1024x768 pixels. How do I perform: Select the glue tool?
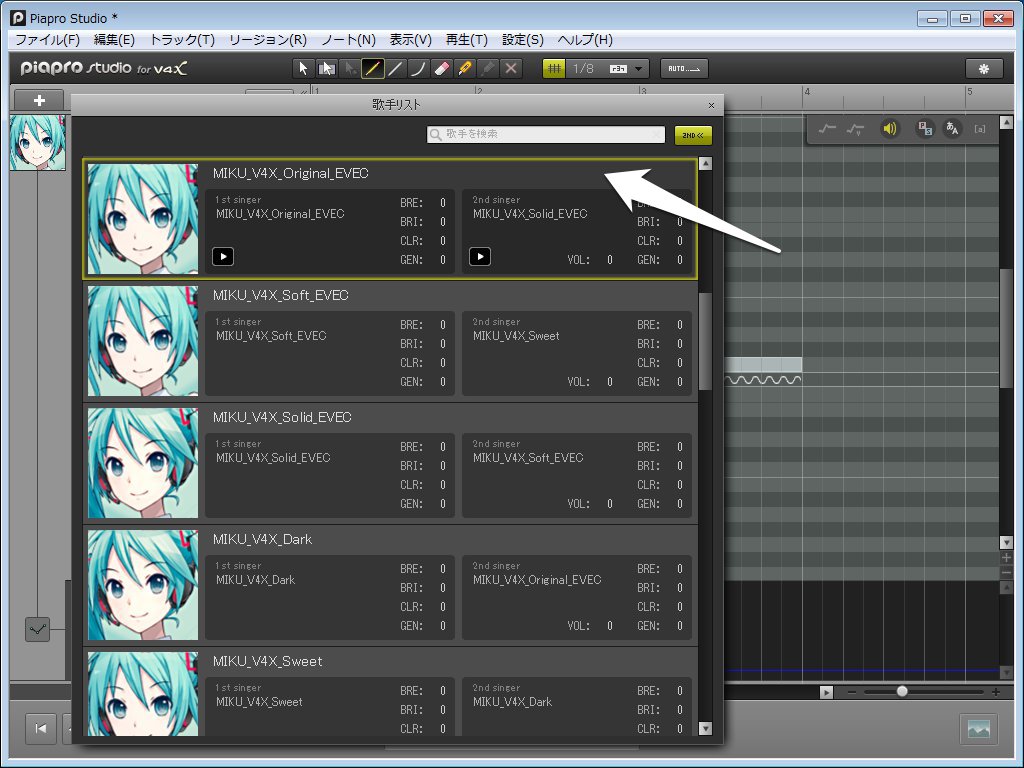[488, 69]
